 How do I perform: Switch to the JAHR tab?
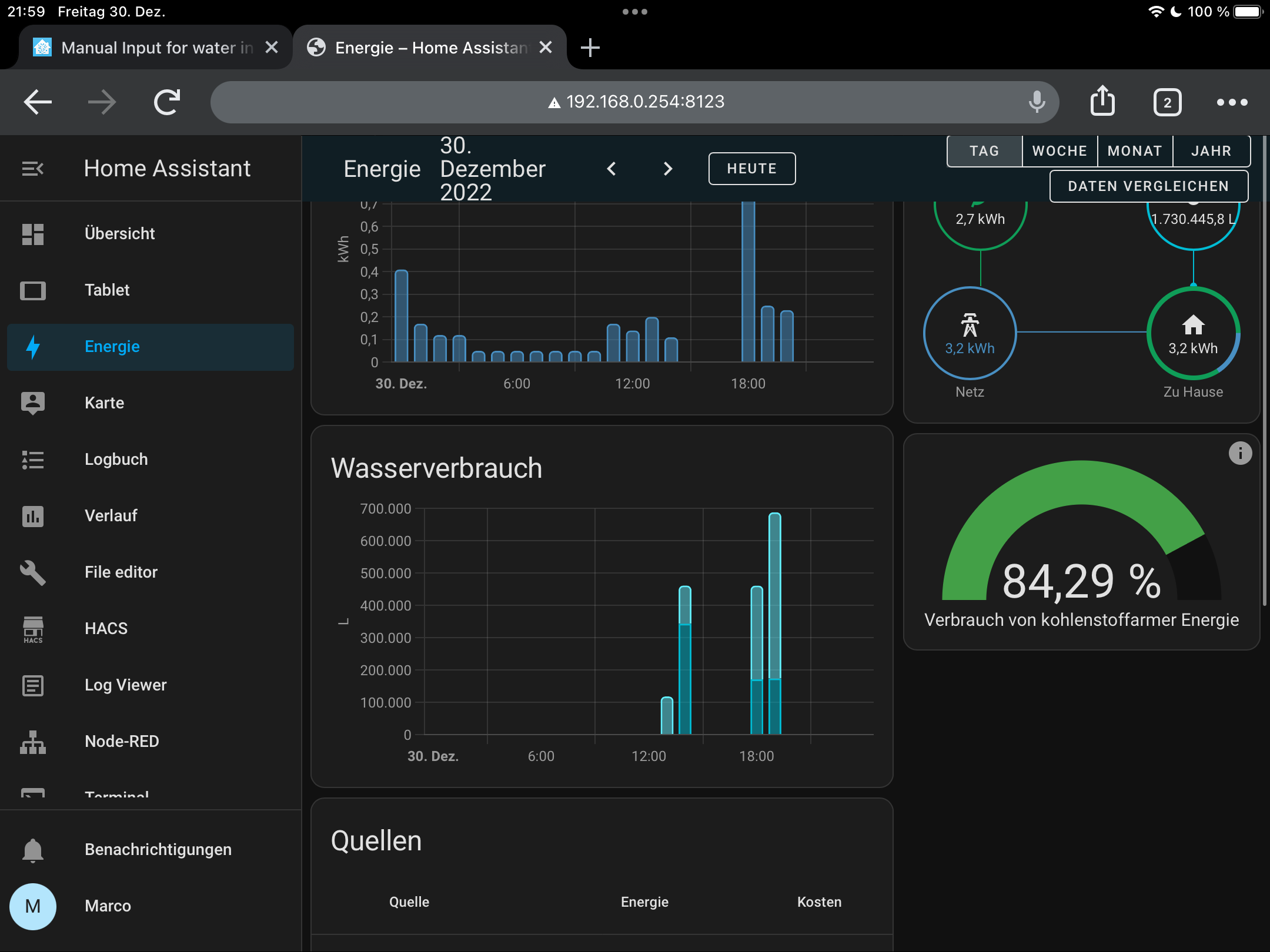[x=1212, y=150]
